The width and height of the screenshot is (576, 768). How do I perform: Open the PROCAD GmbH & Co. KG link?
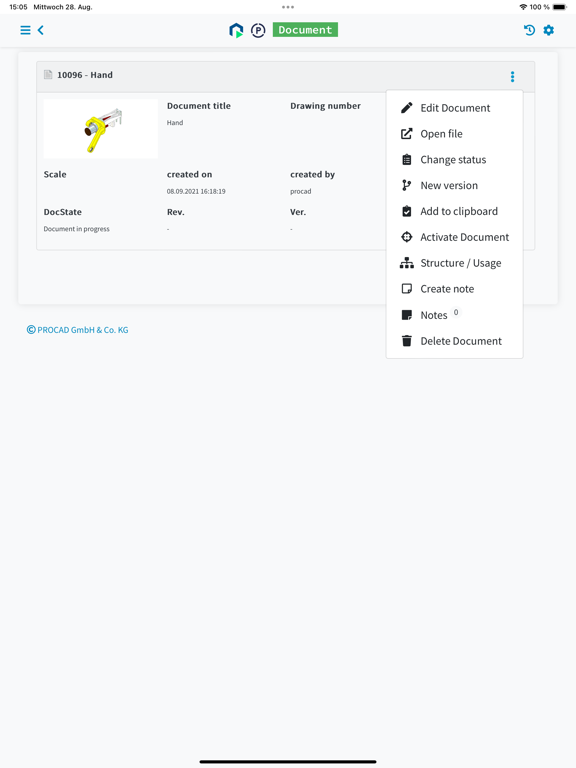(77, 330)
